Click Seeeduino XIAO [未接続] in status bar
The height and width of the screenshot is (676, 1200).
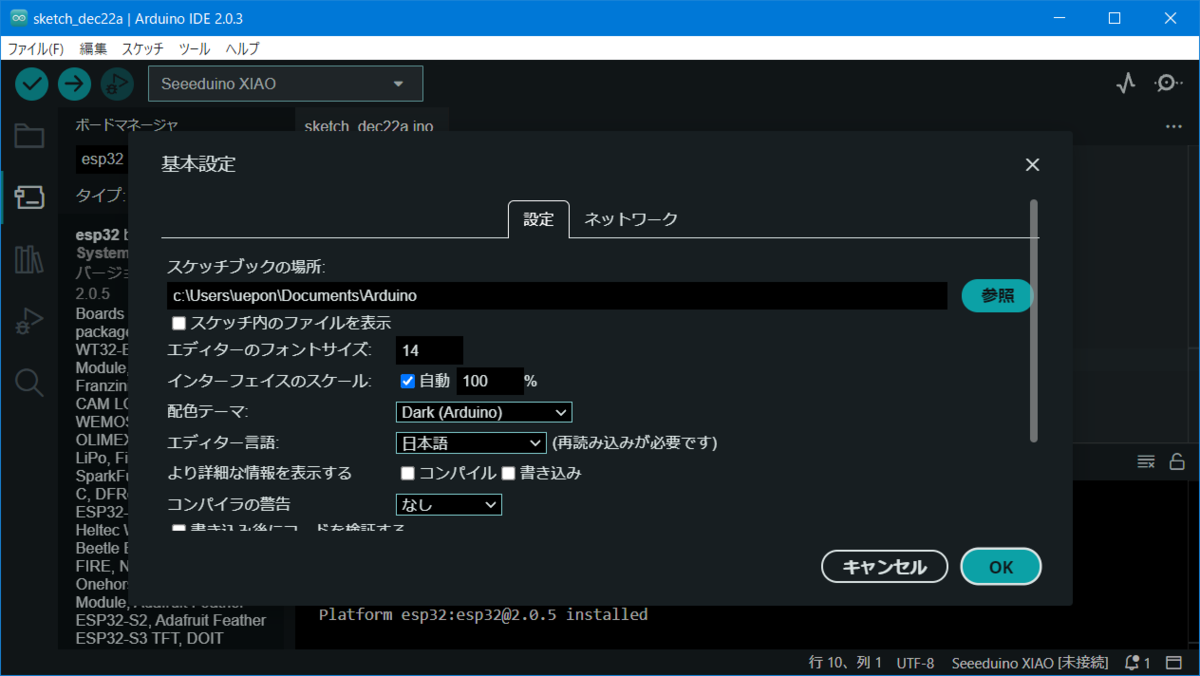click(1030, 662)
